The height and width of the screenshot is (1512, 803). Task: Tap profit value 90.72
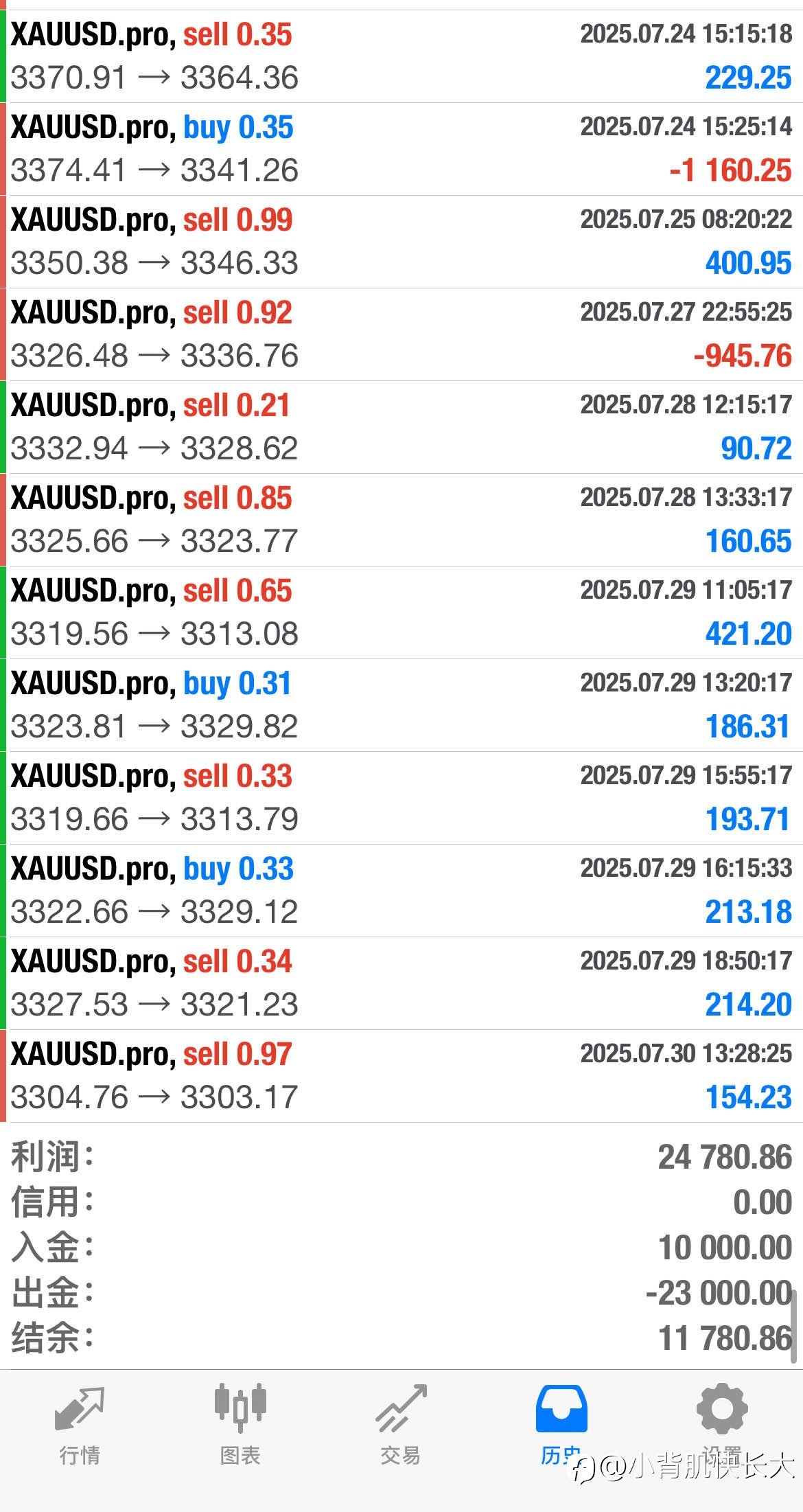(x=756, y=448)
